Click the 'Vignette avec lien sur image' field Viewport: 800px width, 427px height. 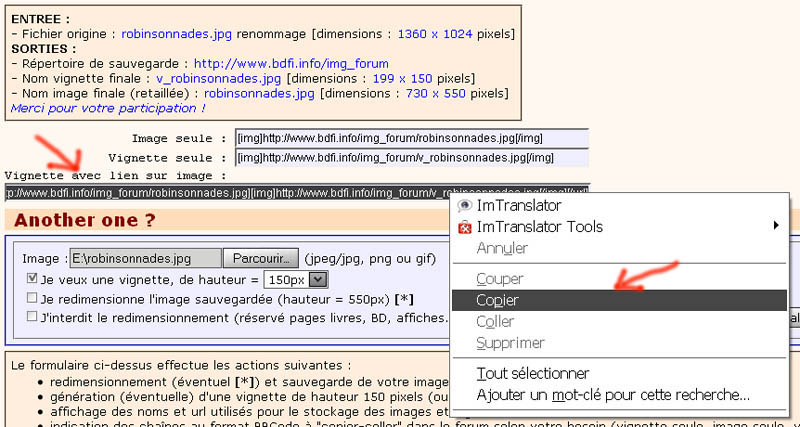pos(297,193)
